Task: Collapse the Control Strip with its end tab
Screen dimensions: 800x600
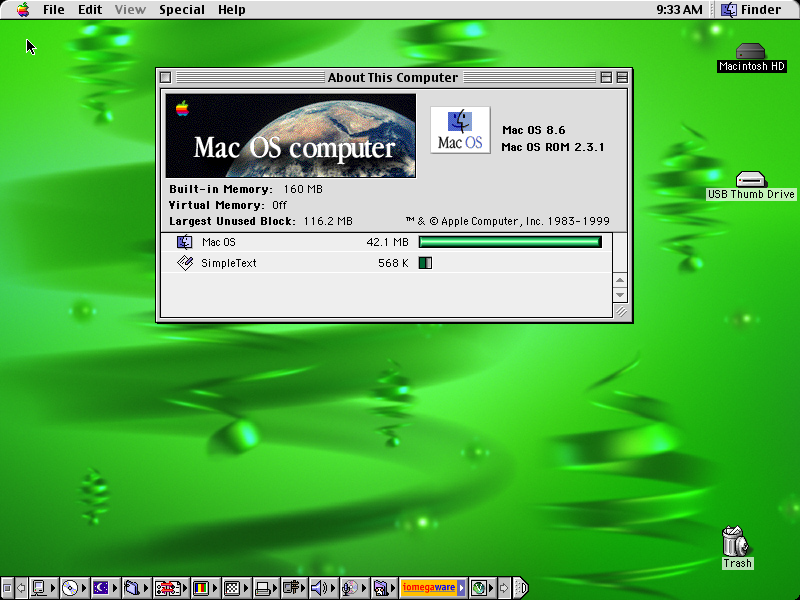Action: (520, 588)
